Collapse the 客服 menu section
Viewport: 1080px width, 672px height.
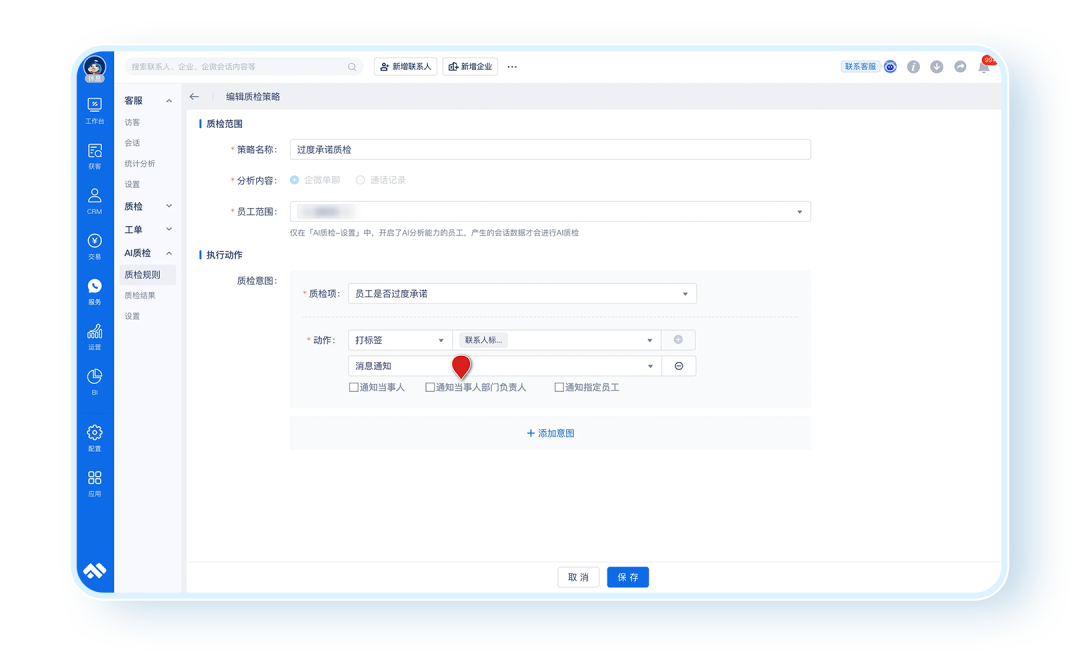click(x=169, y=101)
